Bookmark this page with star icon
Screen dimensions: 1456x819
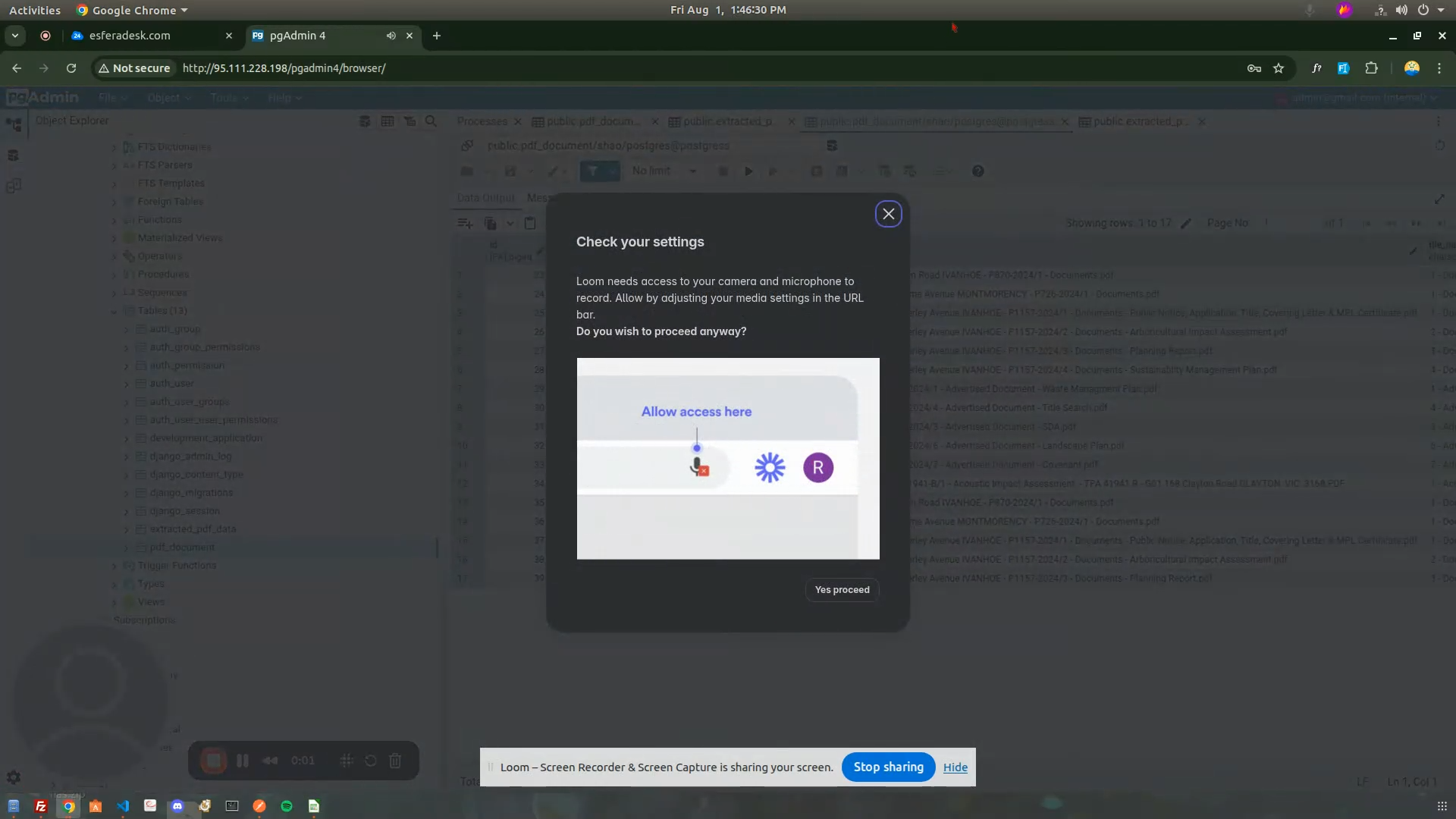pos(1279,68)
